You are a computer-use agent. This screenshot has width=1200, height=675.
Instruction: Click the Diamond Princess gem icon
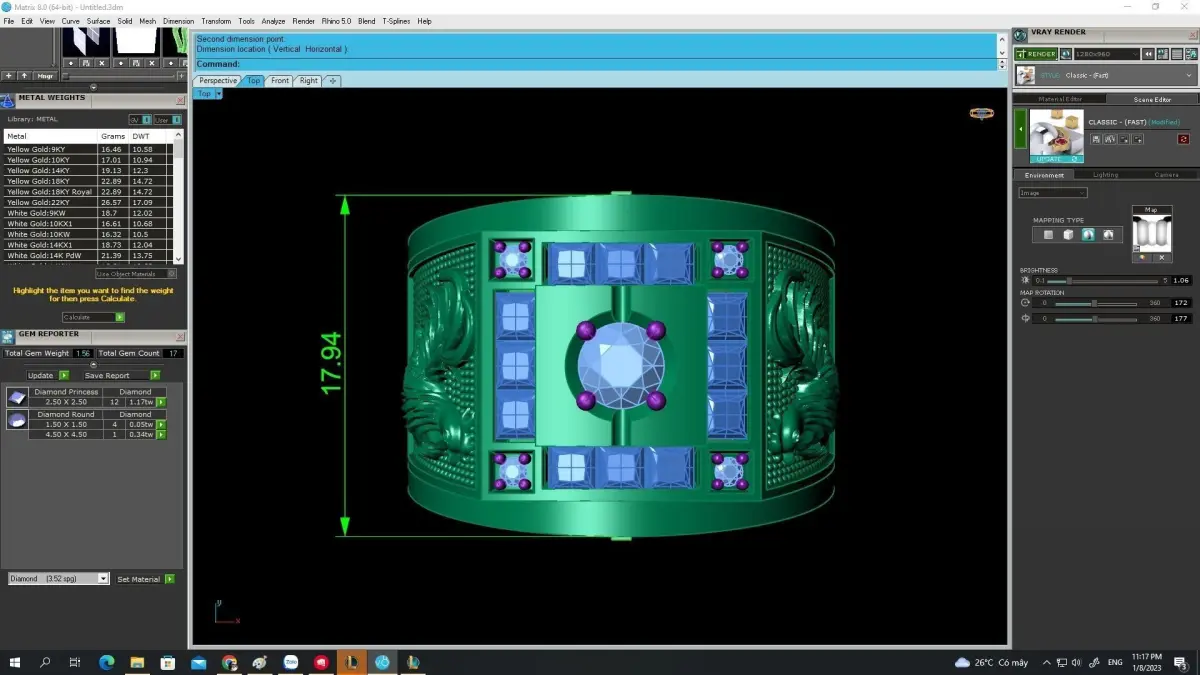tap(17, 397)
